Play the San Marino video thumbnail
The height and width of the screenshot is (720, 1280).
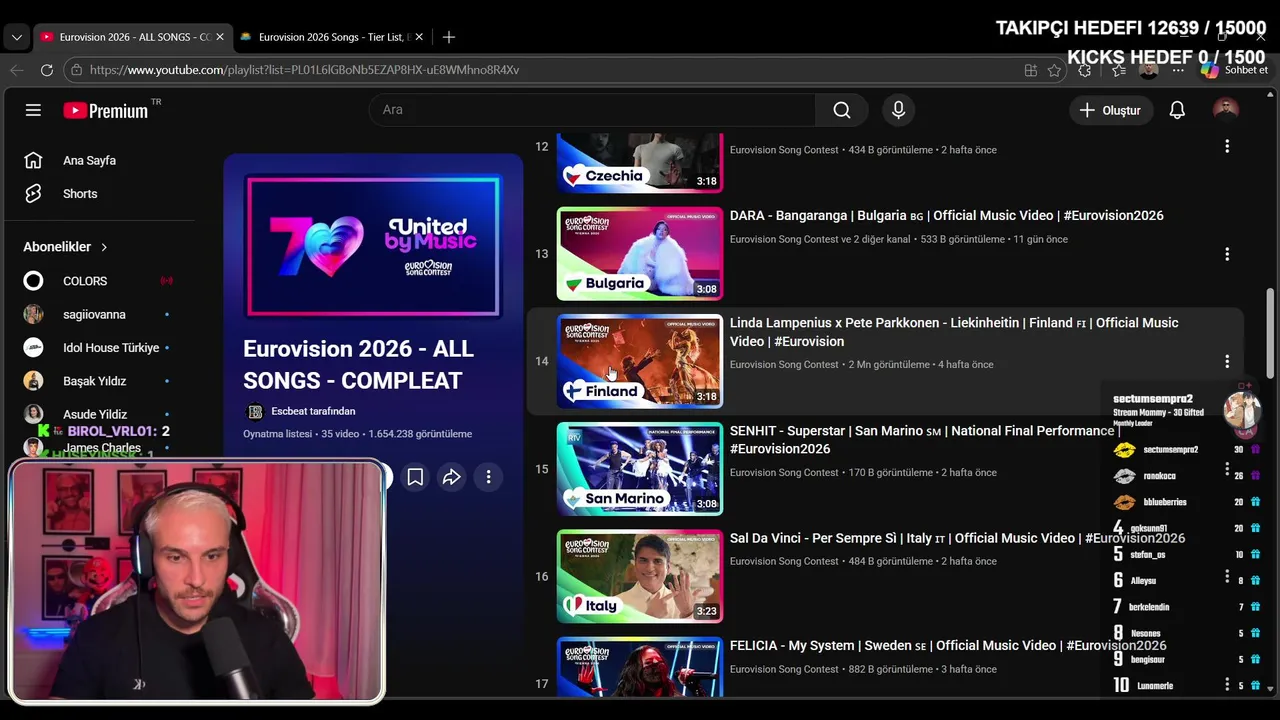point(640,469)
